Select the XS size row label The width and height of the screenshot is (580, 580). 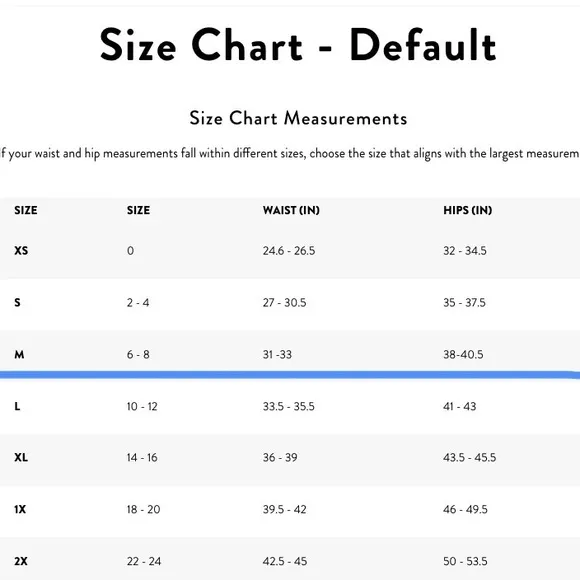coord(21,250)
